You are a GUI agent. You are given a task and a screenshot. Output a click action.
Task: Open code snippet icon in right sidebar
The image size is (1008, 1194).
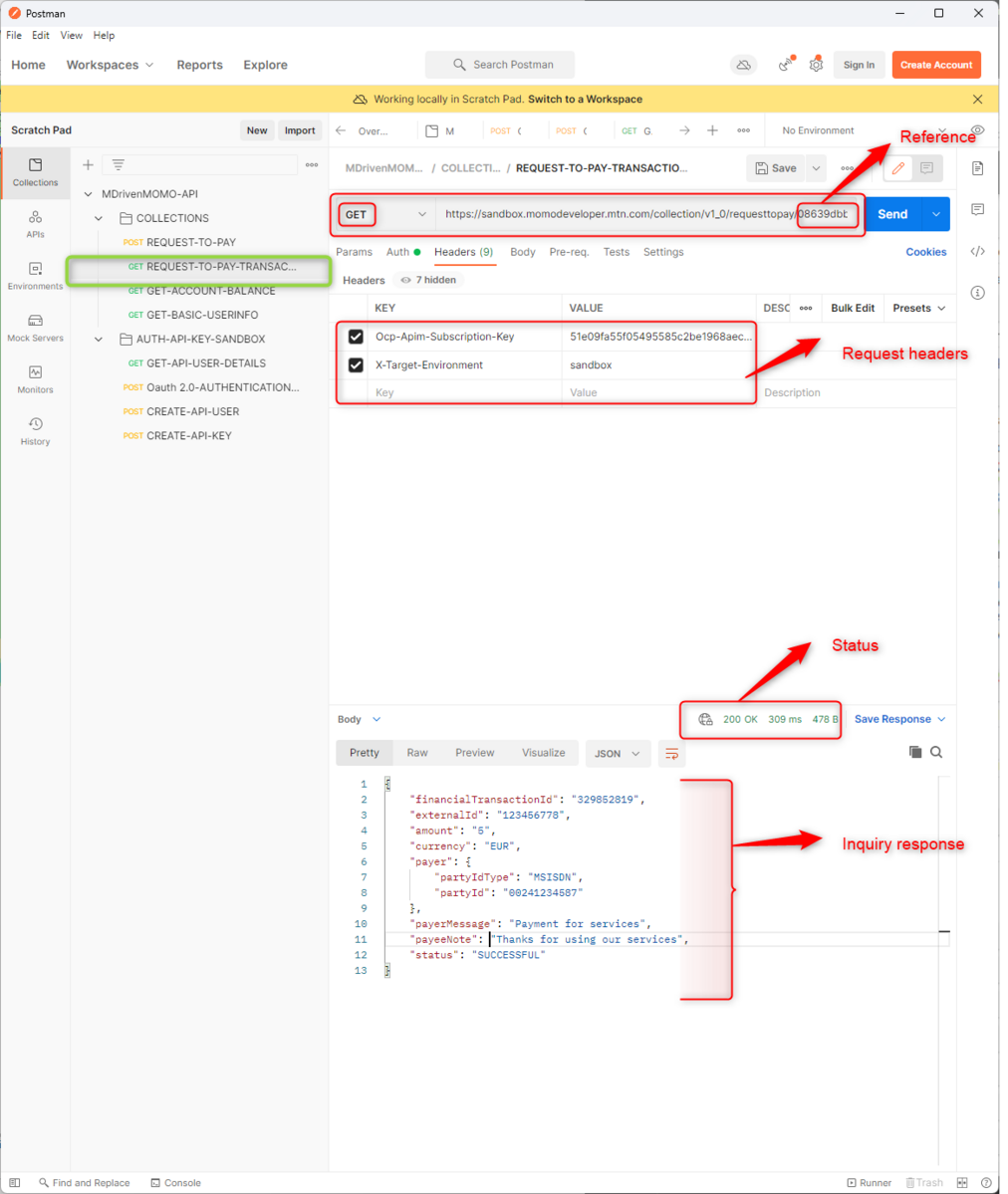pos(977,251)
